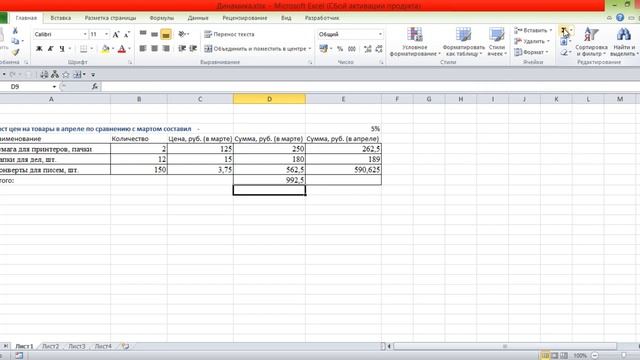Viewport: 640px width, 360px height.
Task: Select Page Layout view in status bar
Action: 554,356
